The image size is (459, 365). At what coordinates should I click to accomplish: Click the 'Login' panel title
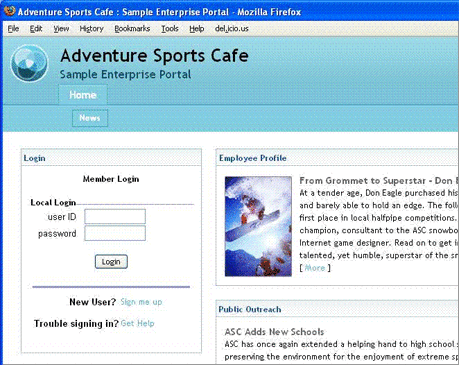tap(34, 158)
